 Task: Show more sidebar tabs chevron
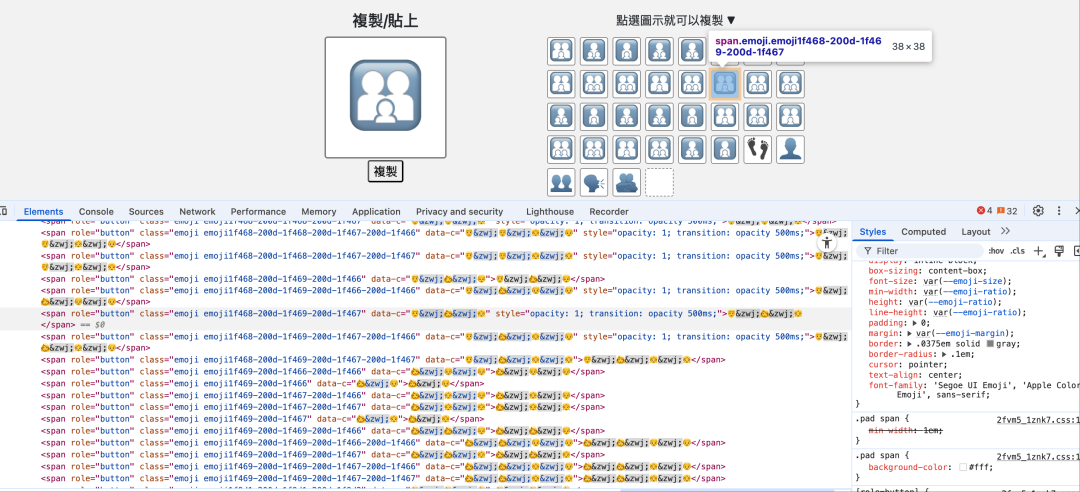[x=1005, y=232]
